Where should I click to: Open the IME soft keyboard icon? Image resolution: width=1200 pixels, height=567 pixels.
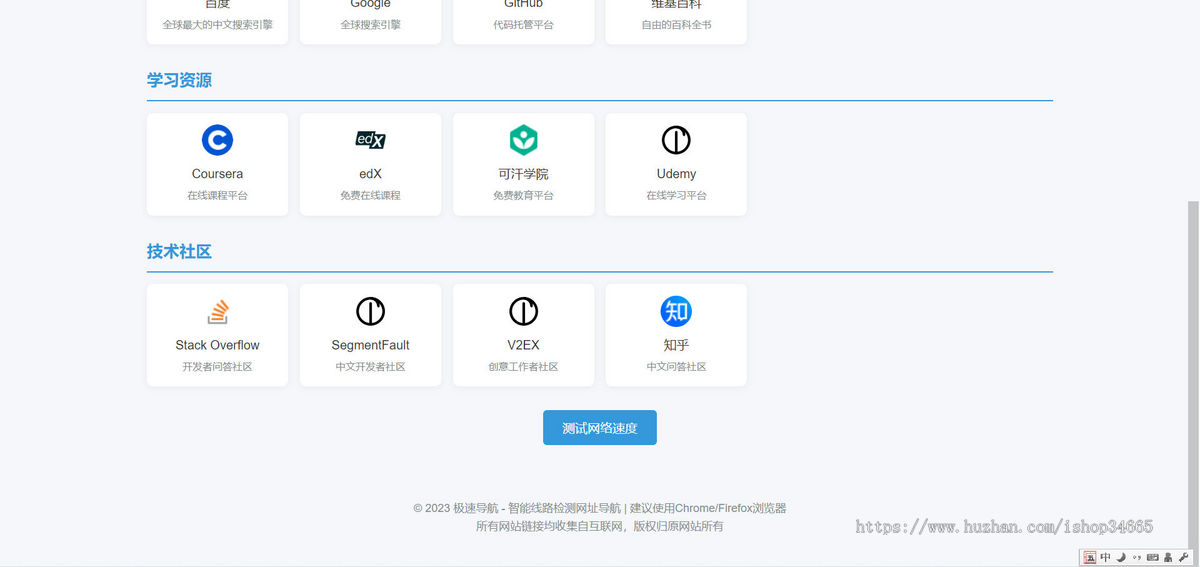coord(1152,557)
